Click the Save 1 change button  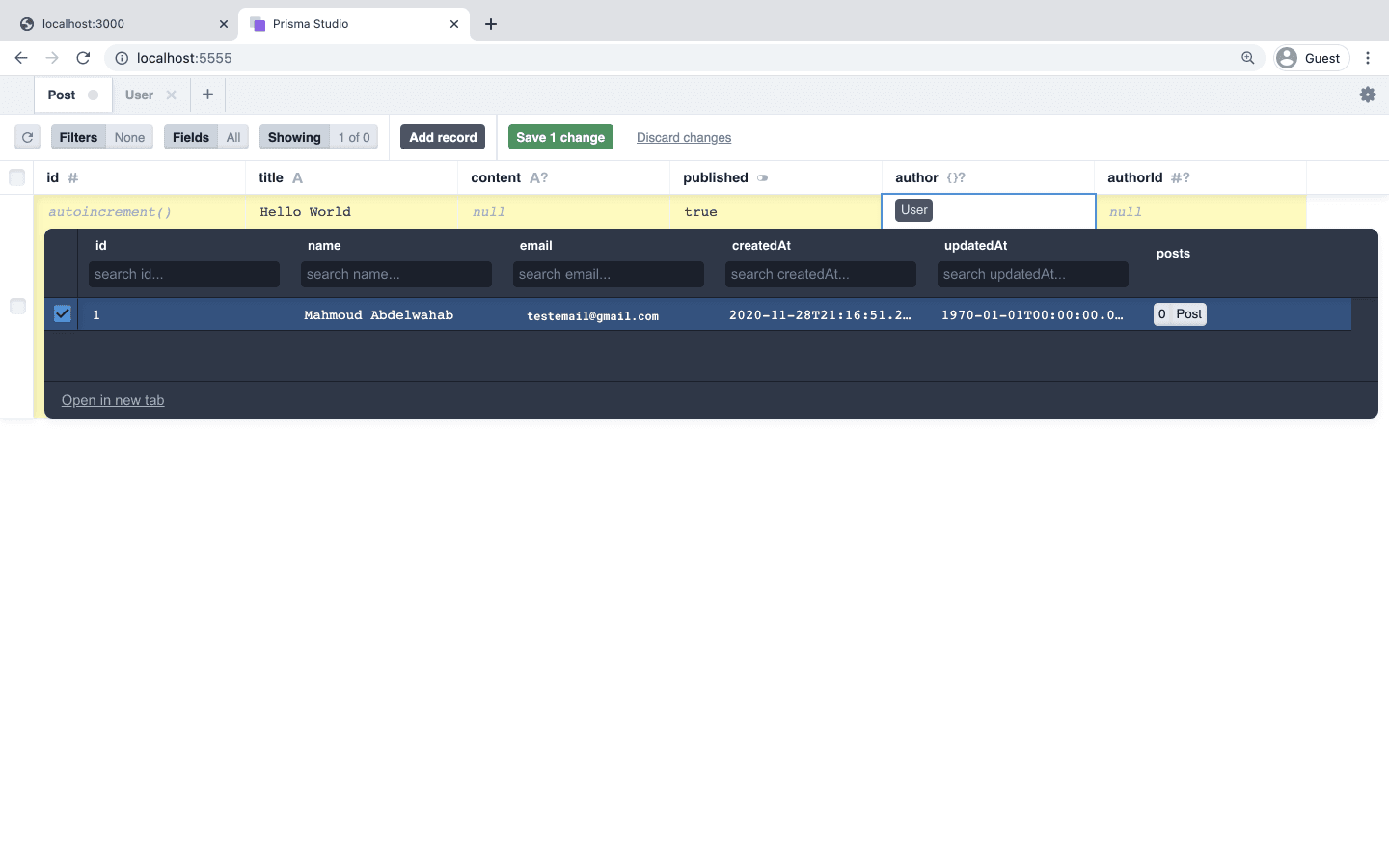tap(560, 137)
